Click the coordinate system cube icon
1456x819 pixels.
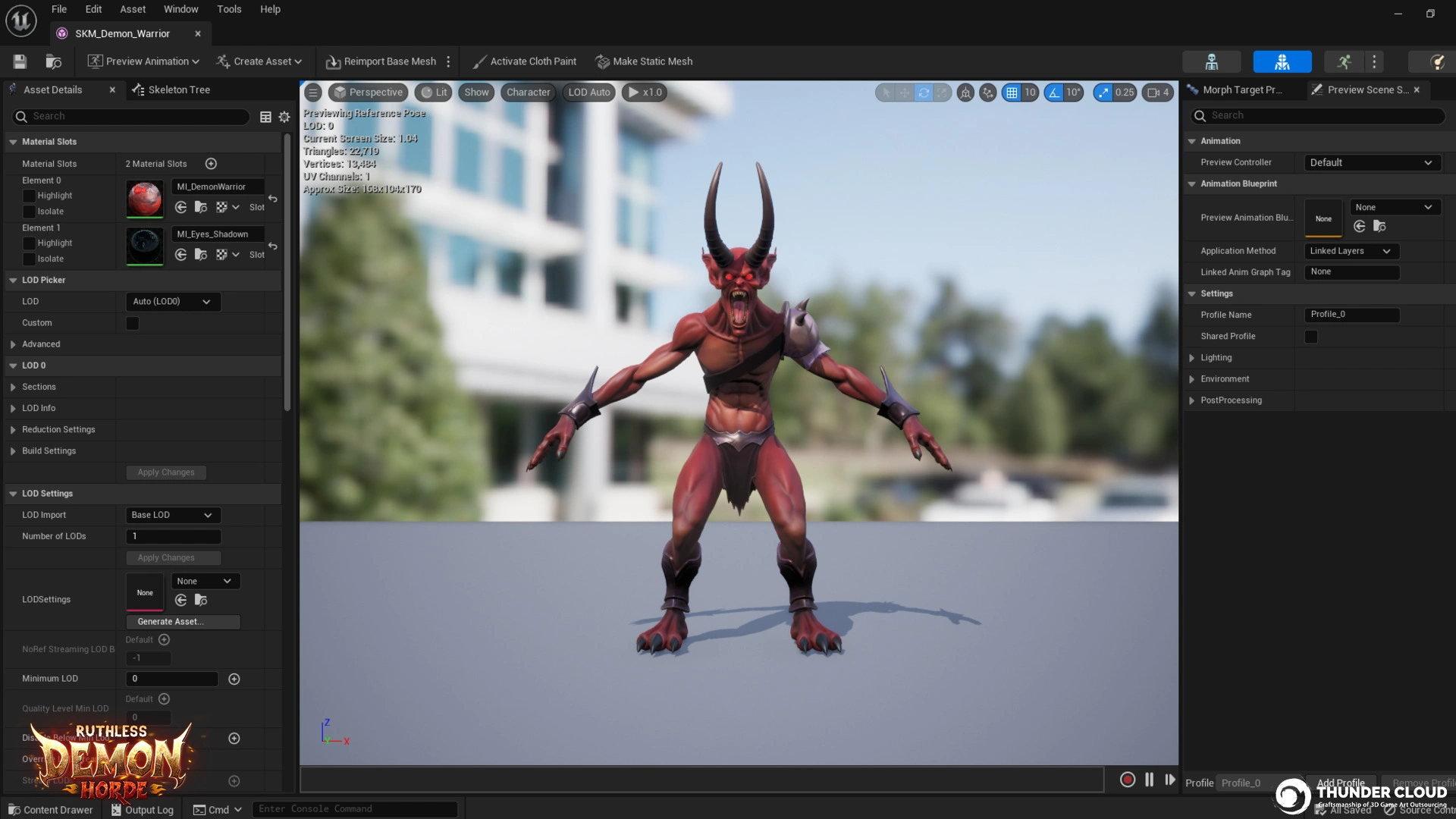coord(965,93)
